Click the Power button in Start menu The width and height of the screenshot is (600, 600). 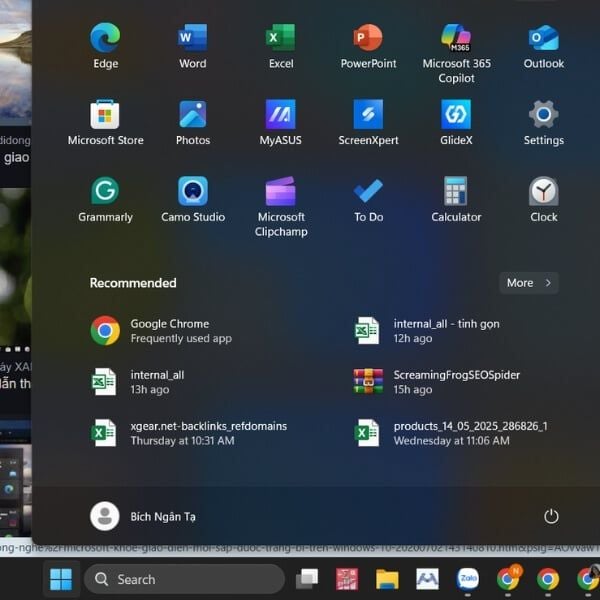pyautogui.click(x=551, y=517)
